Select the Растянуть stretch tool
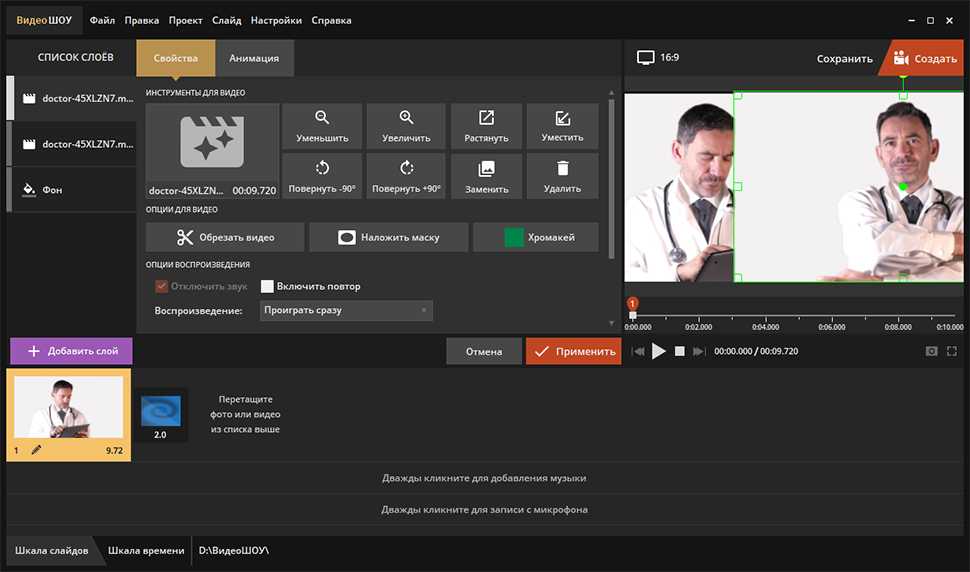This screenshot has width=970, height=572. tap(486, 126)
